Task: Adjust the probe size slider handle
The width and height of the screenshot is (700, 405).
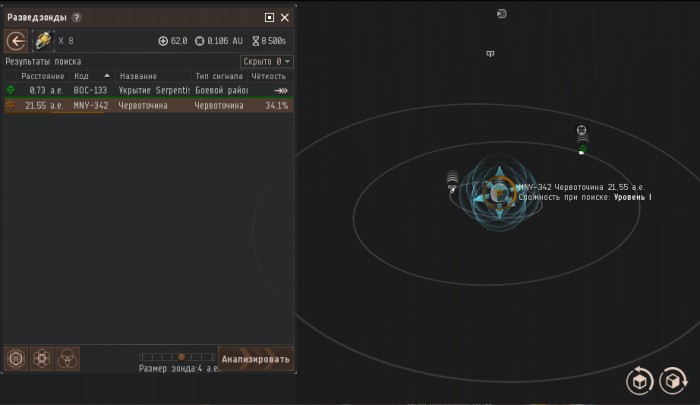Action: tap(181, 357)
